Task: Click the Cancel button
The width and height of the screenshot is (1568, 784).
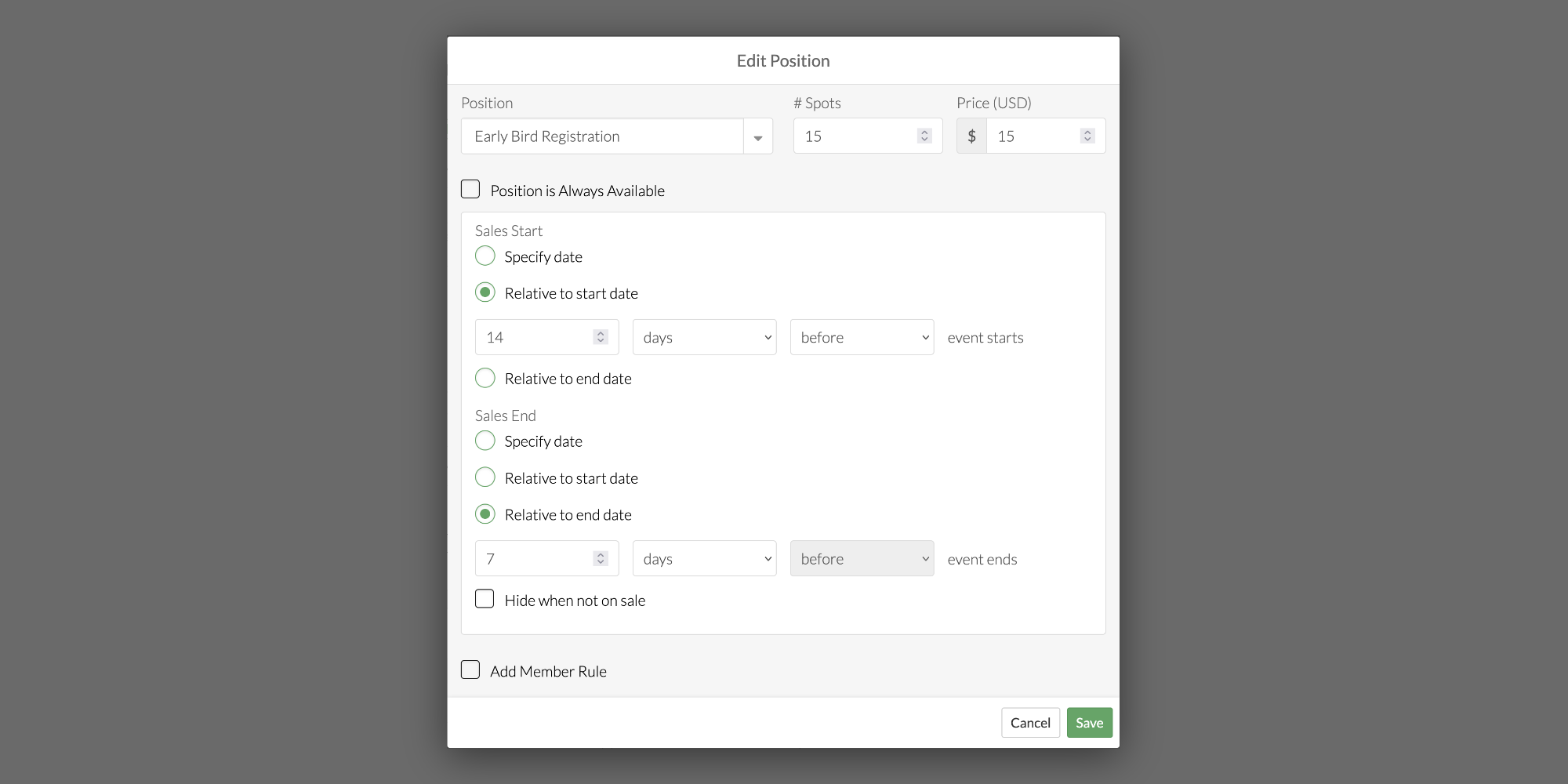Action: click(x=1030, y=723)
